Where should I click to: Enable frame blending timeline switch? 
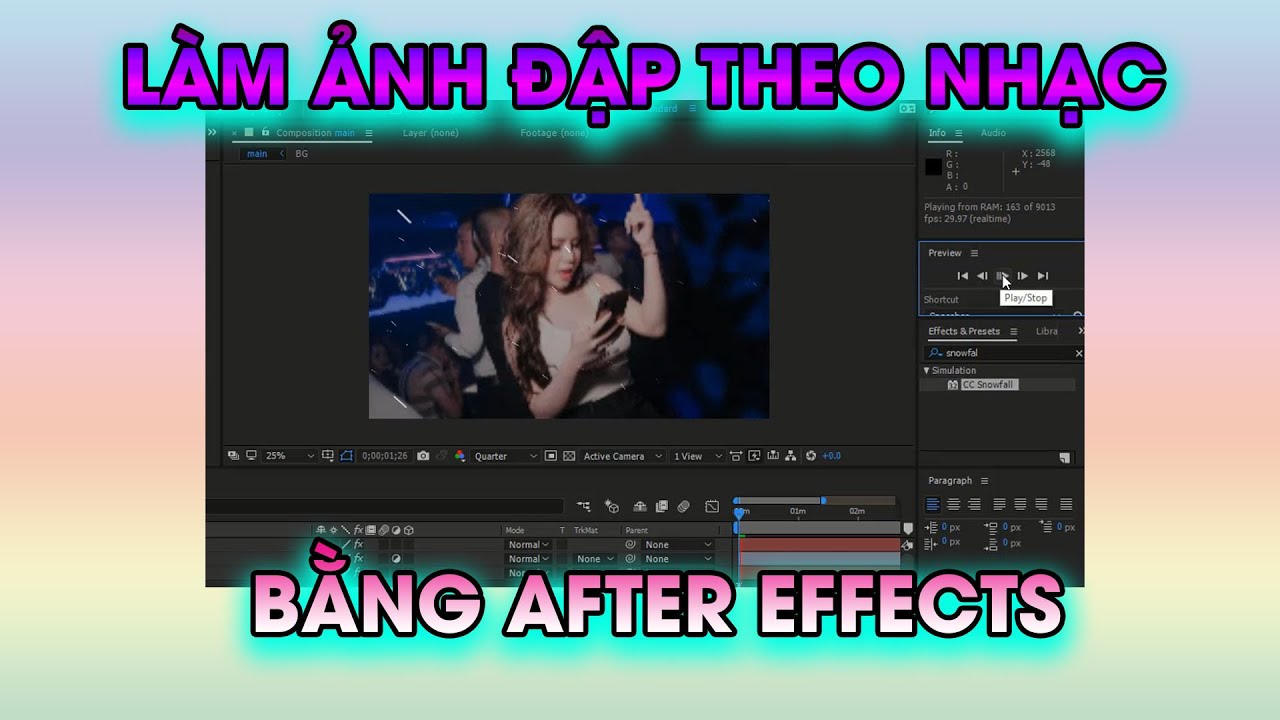661,507
